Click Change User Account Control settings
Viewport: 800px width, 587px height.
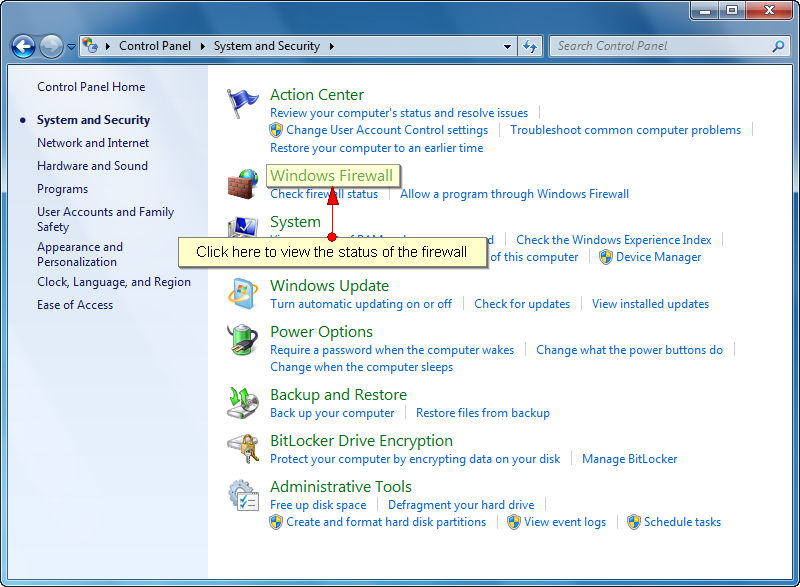[387, 130]
